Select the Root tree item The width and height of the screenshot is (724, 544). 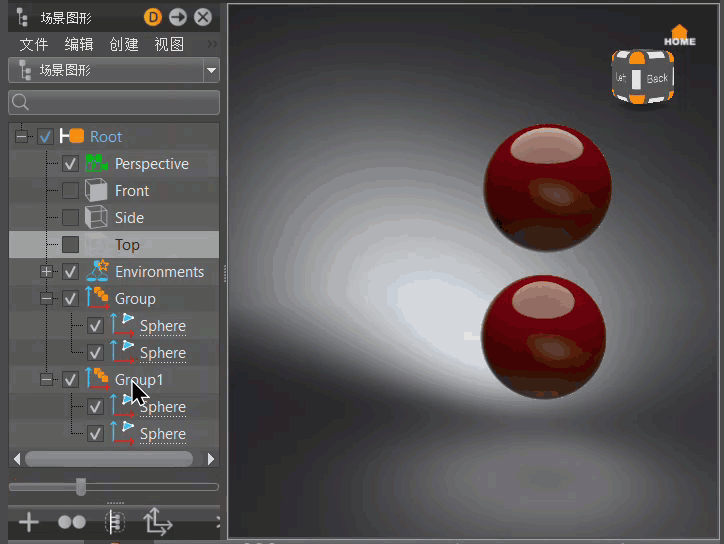pyautogui.click(x=106, y=137)
